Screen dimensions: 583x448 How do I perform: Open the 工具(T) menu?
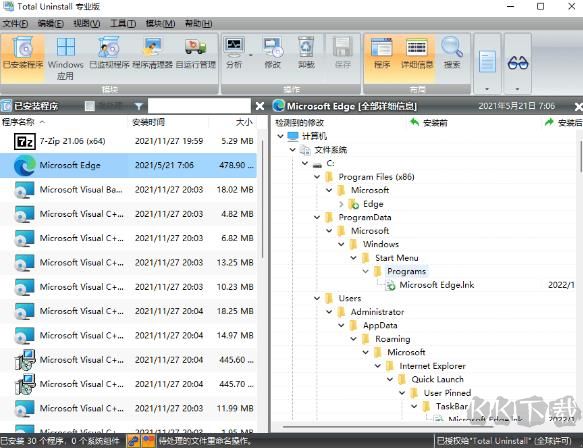pos(123,24)
